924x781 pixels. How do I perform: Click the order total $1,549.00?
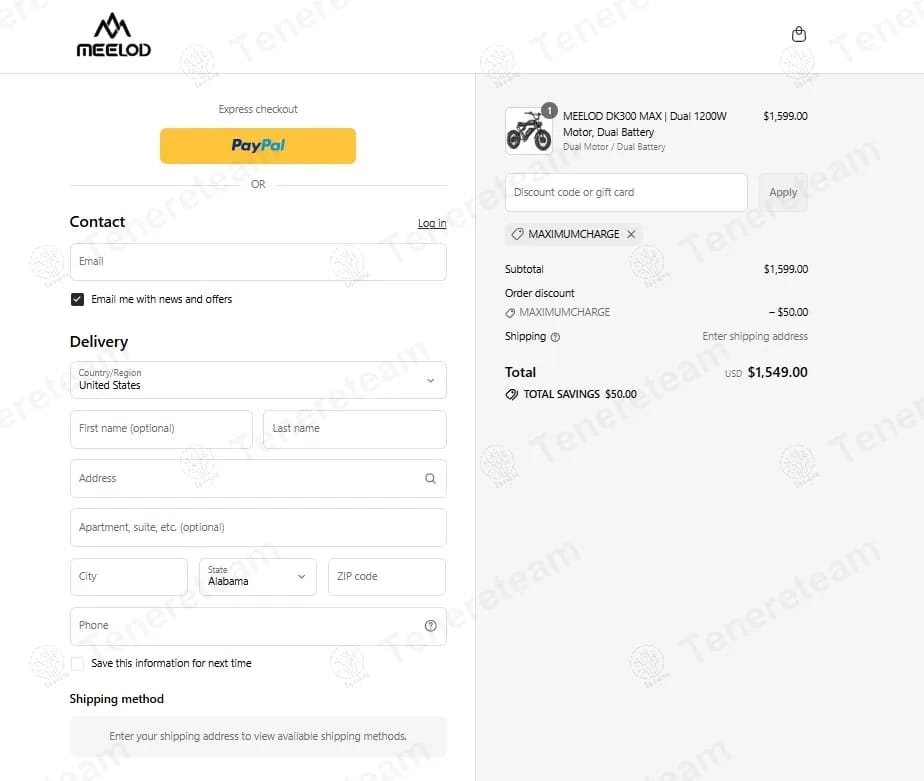(777, 373)
